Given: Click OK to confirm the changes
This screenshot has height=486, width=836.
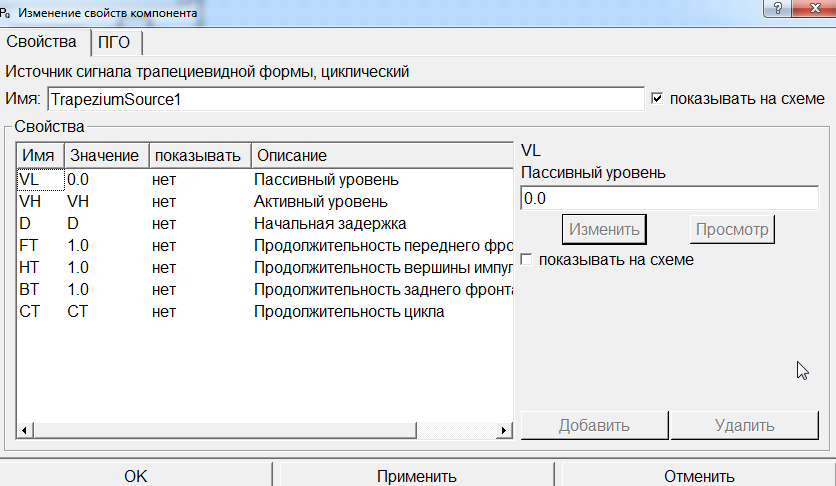Looking at the screenshot, I should coord(136,476).
